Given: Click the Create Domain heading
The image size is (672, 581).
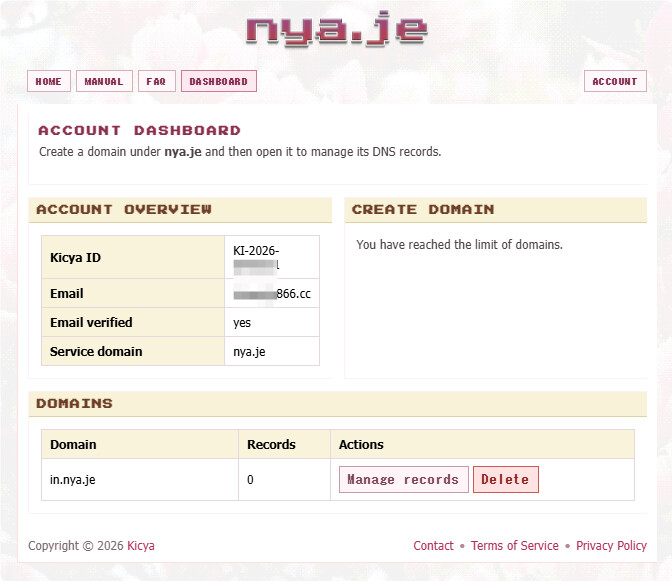Looking at the screenshot, I should [423, 210].
